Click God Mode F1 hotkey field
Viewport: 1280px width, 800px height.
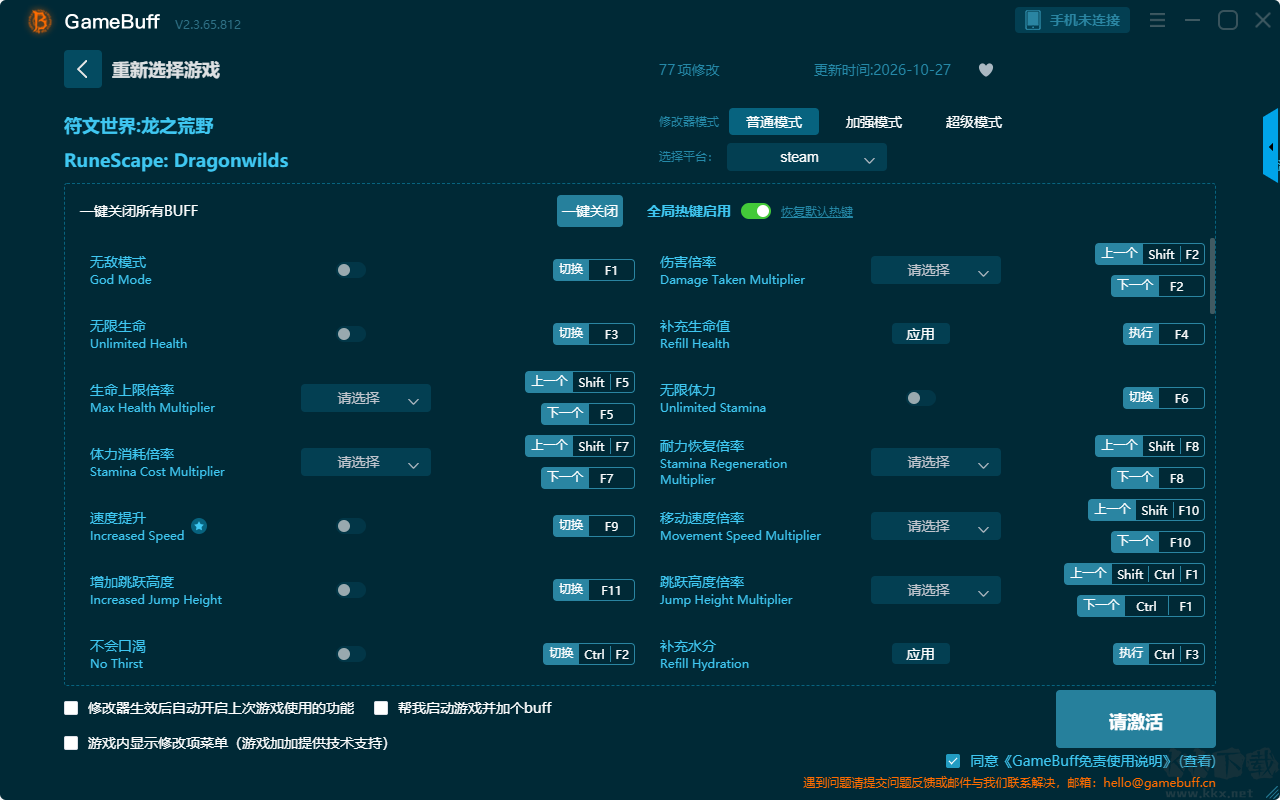[x=594, y=270]
